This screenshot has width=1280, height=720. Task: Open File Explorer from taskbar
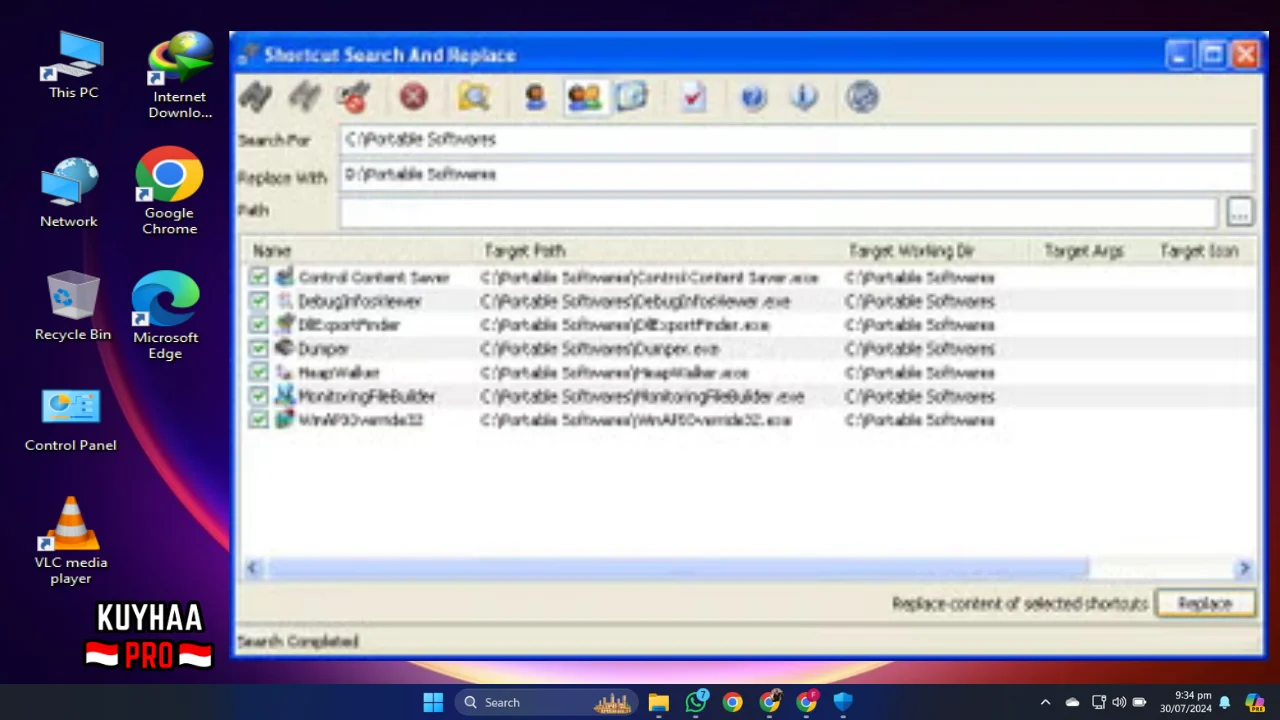(658, 702)
